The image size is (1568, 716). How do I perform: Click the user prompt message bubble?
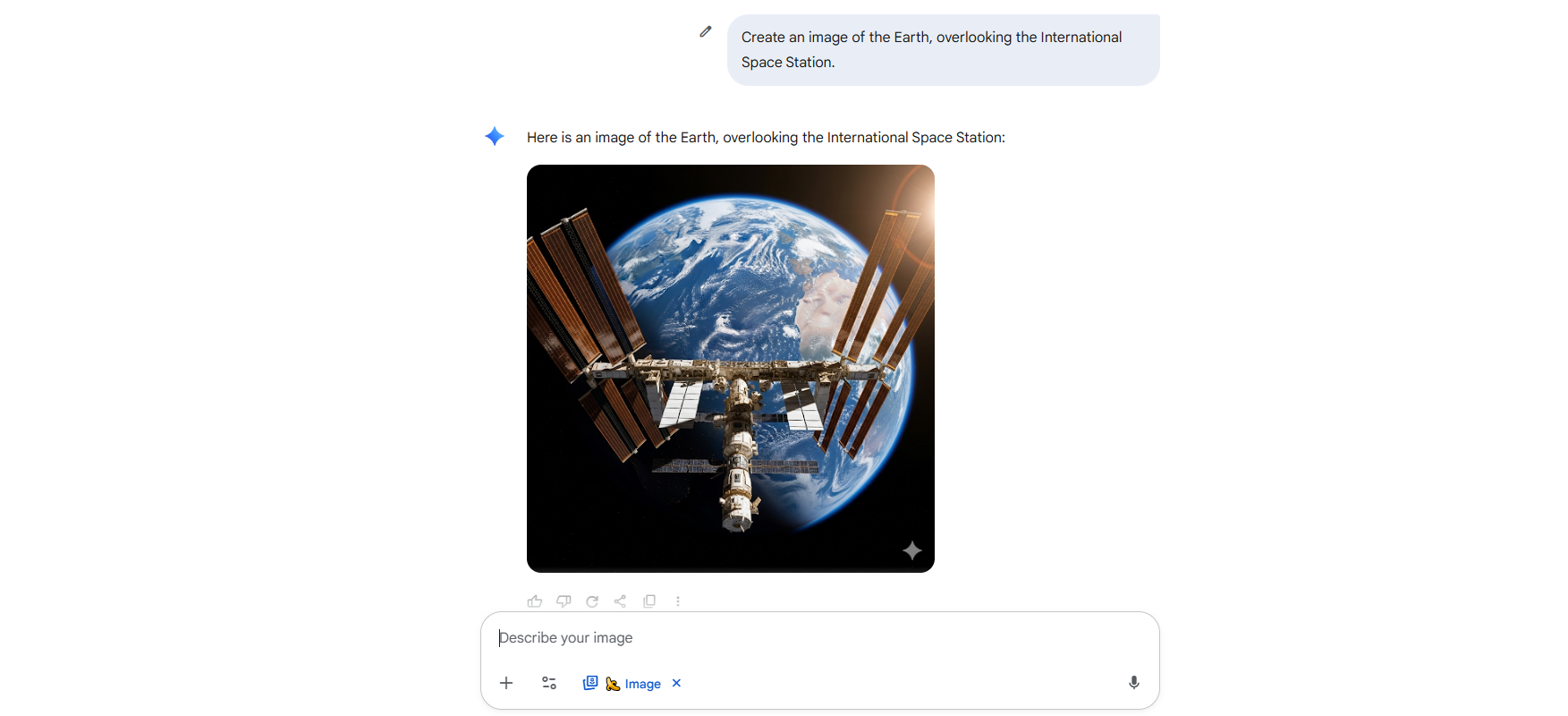tap(944, 50)
